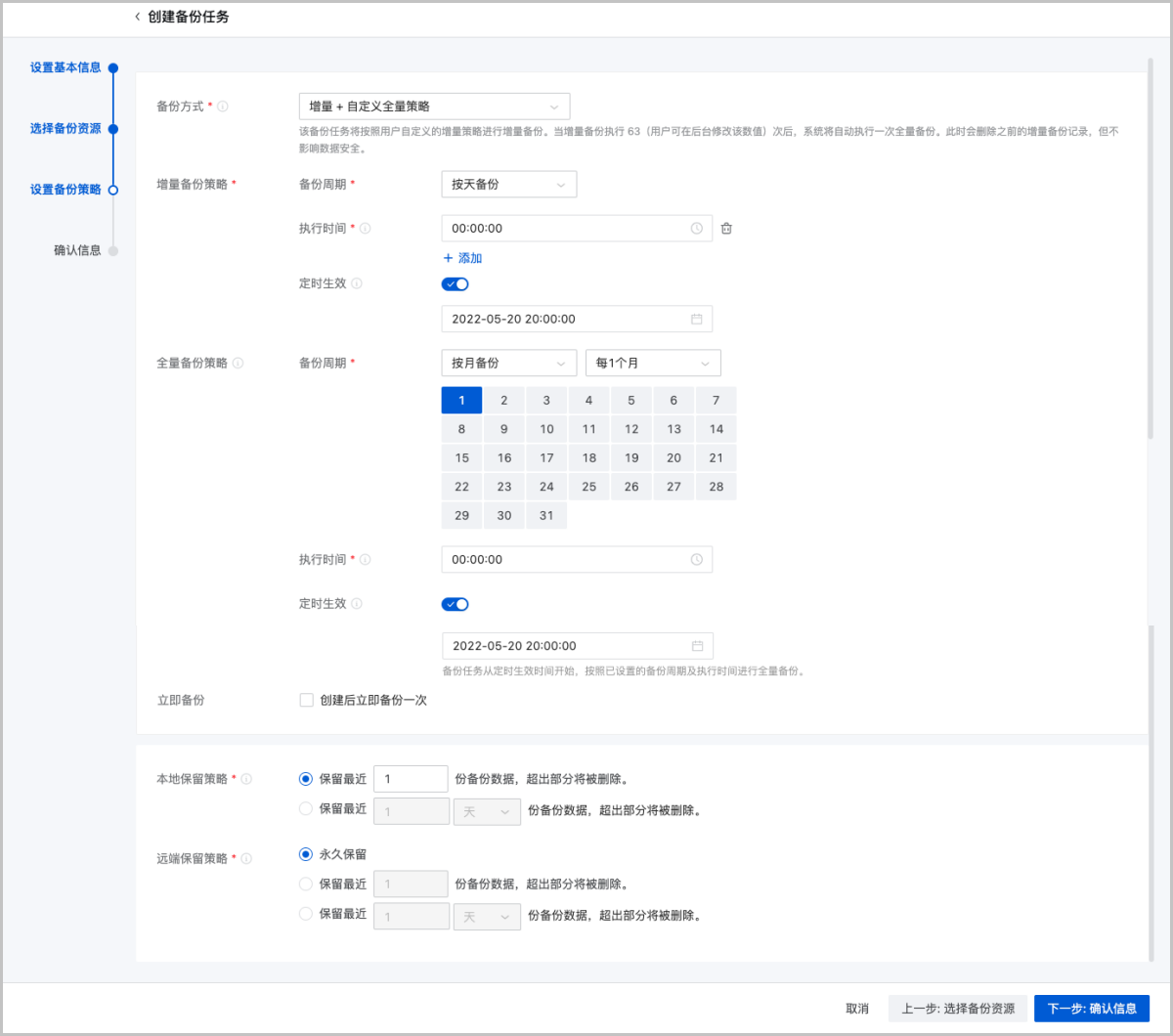
Task: Click the right-side vertical scrollbar
Action: (1151, 244)
